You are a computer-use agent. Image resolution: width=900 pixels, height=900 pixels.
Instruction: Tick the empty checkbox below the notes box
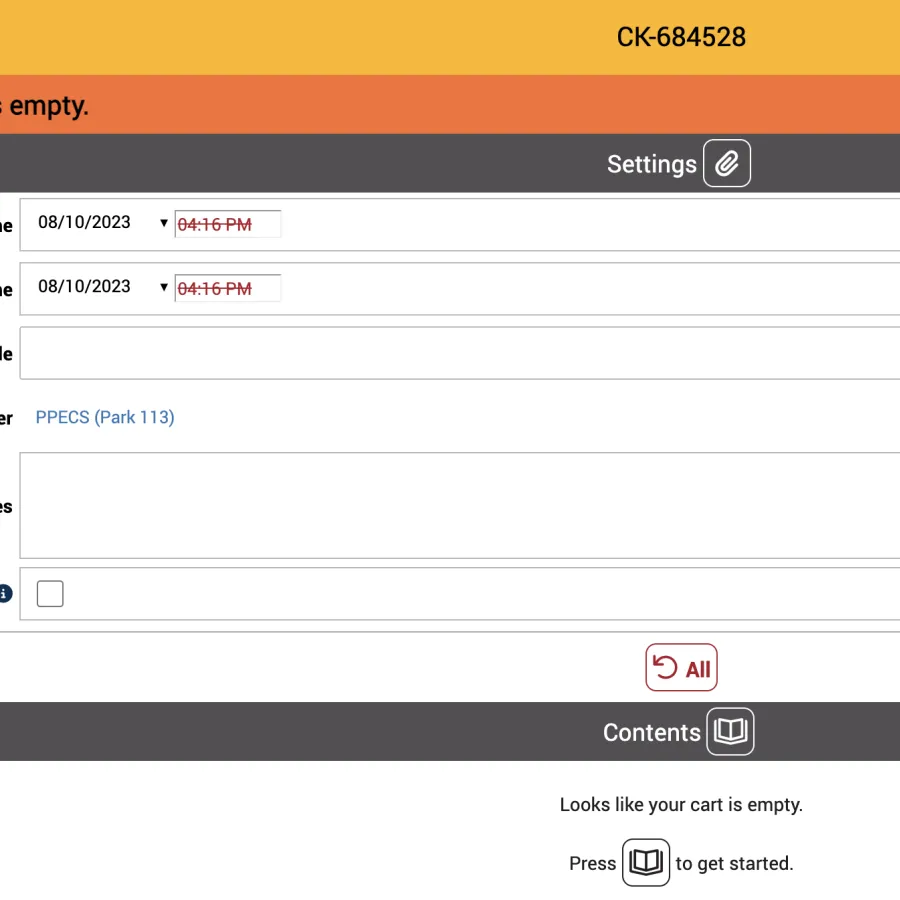coord(50,594)
